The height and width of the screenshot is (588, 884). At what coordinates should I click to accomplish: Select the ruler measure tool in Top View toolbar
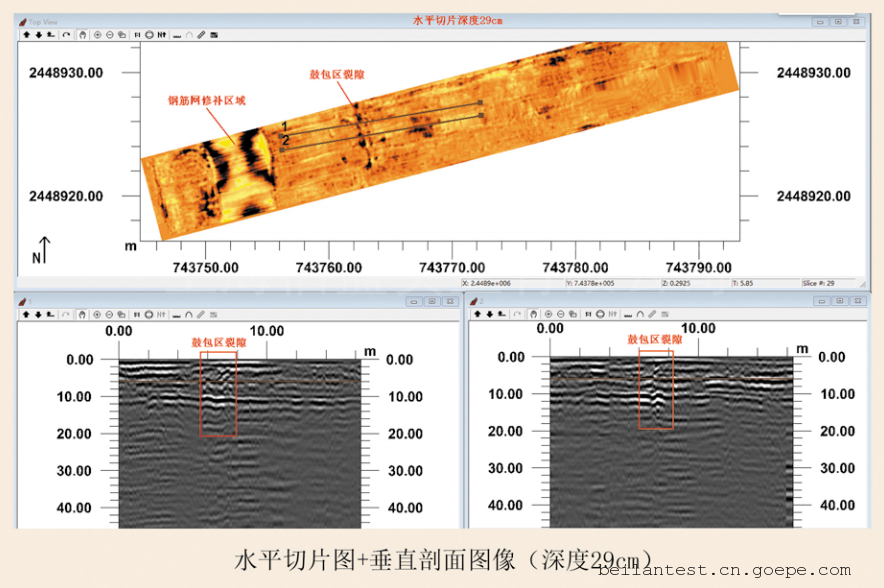[x=201, y=35]
